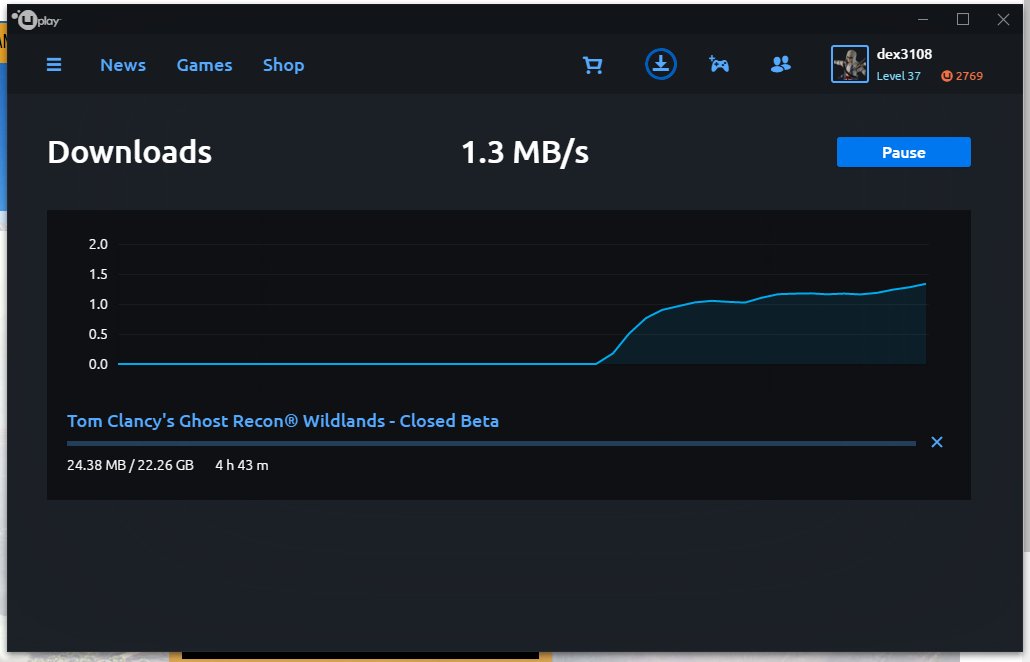
Task: Open the News tab
Action: pos(123,65)
